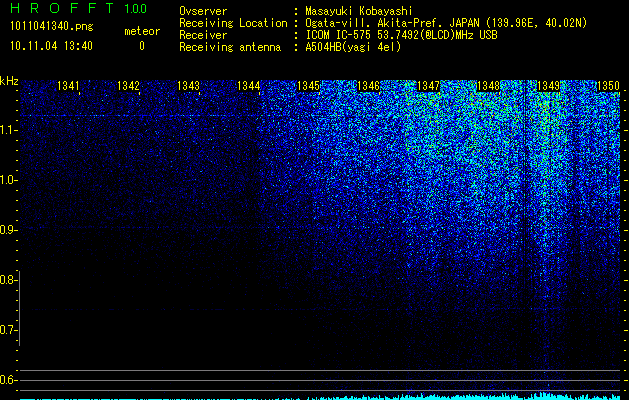
Task: Click the 1349 time marker
Action: [x=549, y=86]
